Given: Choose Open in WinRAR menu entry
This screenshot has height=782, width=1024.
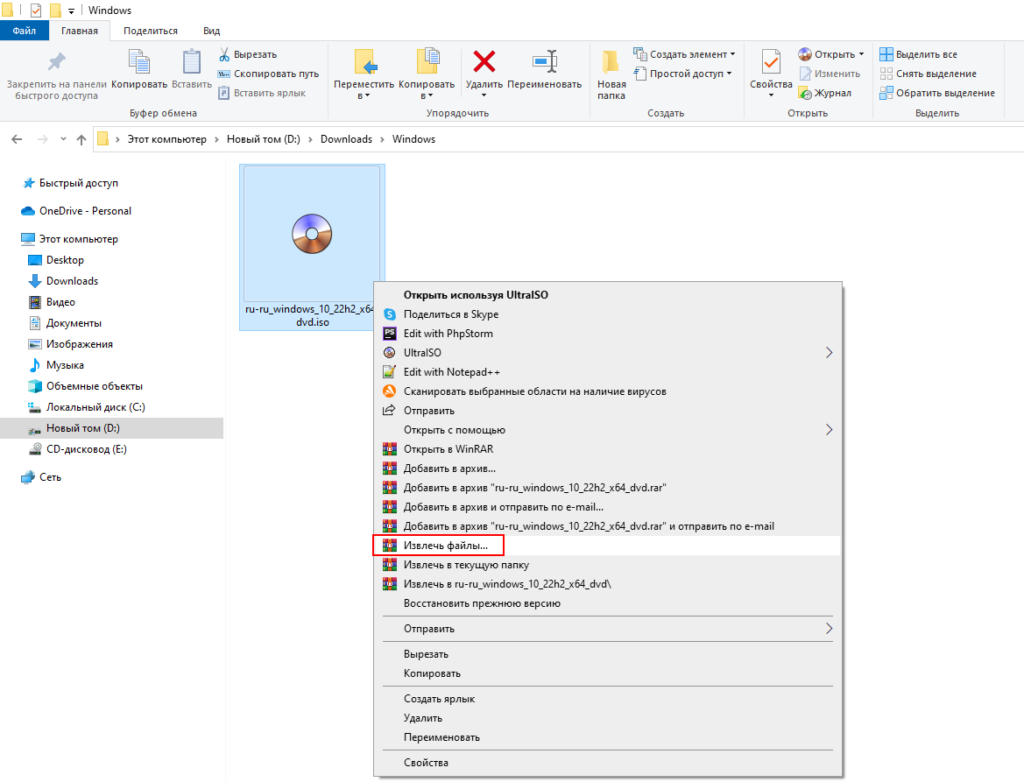Looking at the screenshot, I should [443, 449].
